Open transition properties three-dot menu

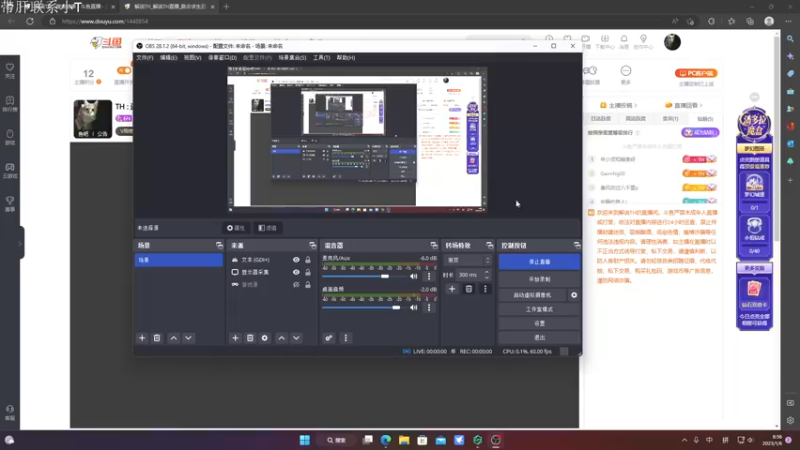(485, 289)
